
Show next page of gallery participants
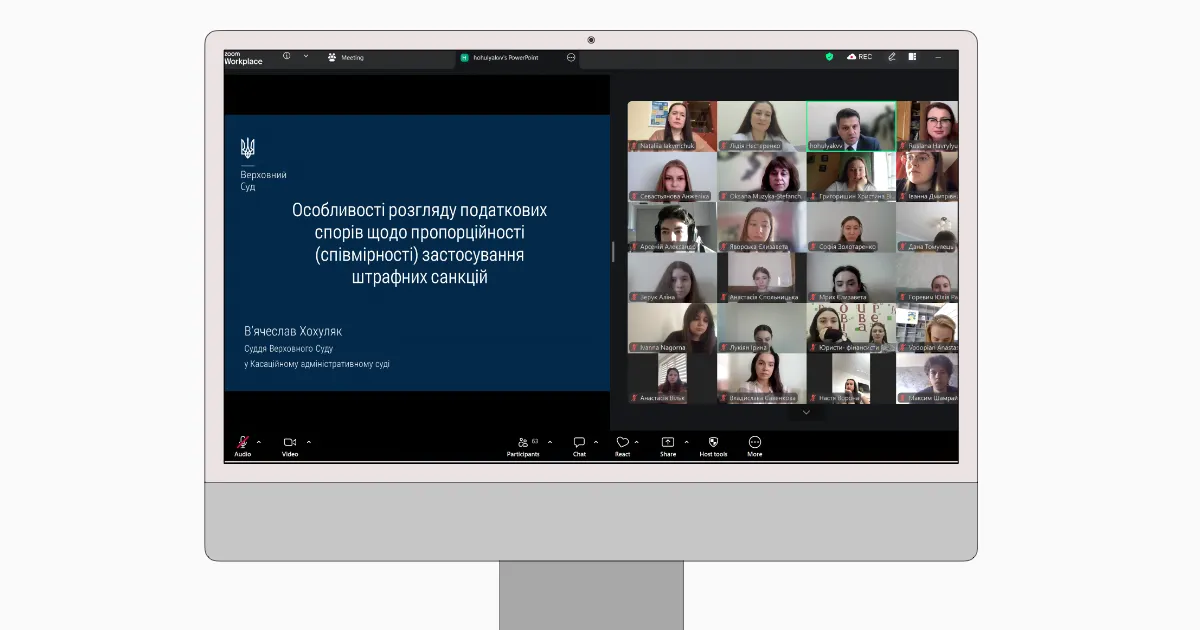point(806,412)
